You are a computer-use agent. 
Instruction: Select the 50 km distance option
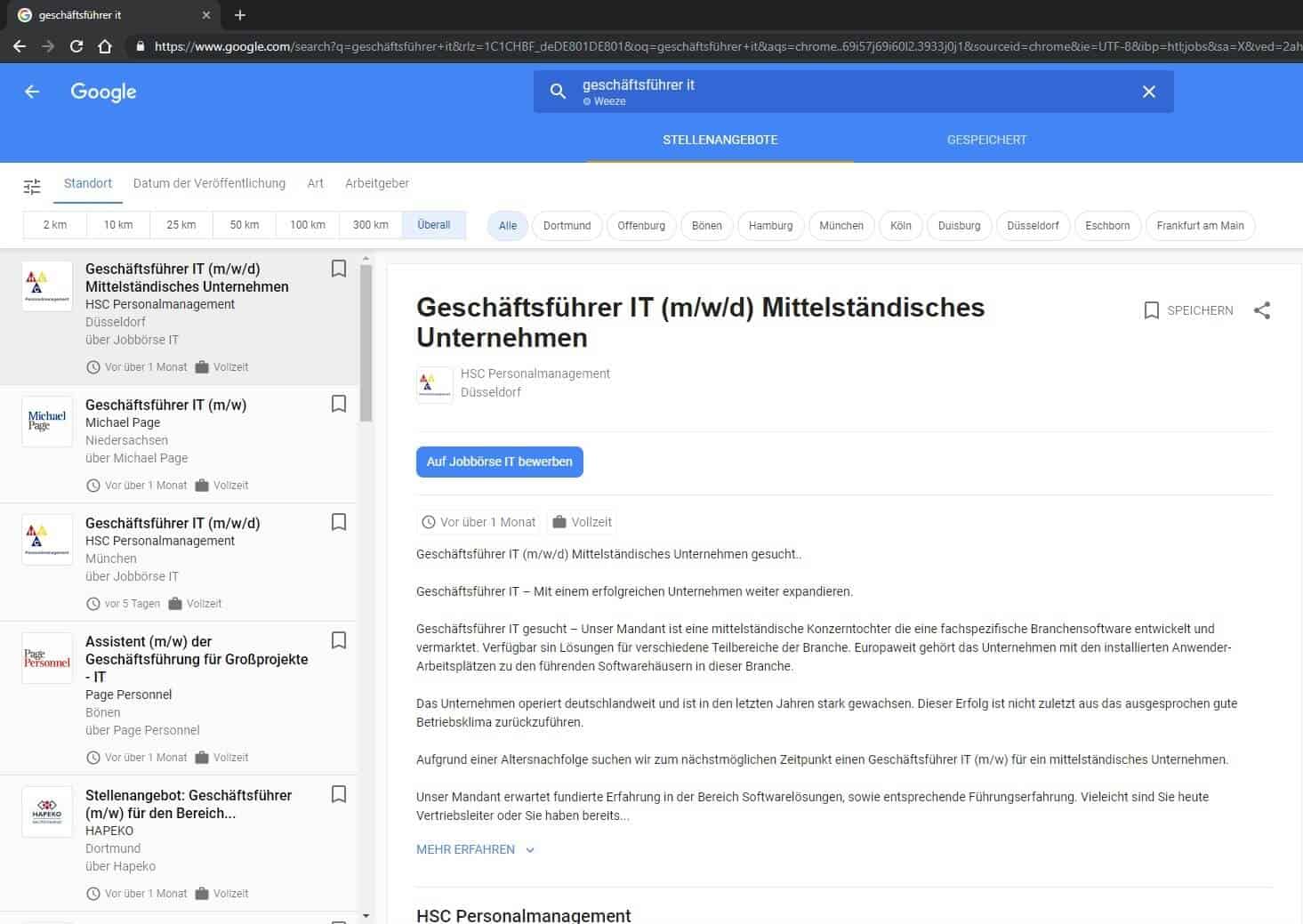[245, 225]
